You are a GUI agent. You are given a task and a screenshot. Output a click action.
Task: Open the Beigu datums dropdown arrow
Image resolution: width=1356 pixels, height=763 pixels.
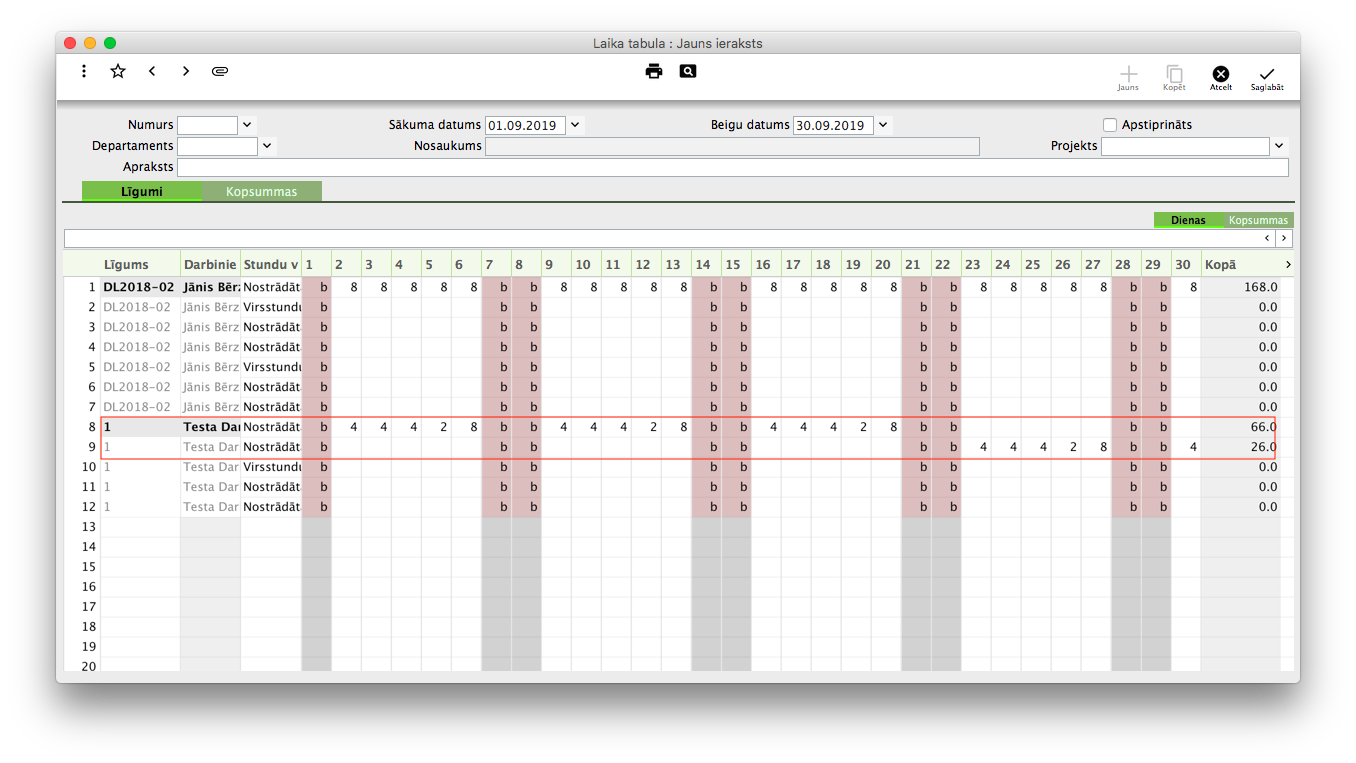883,125
